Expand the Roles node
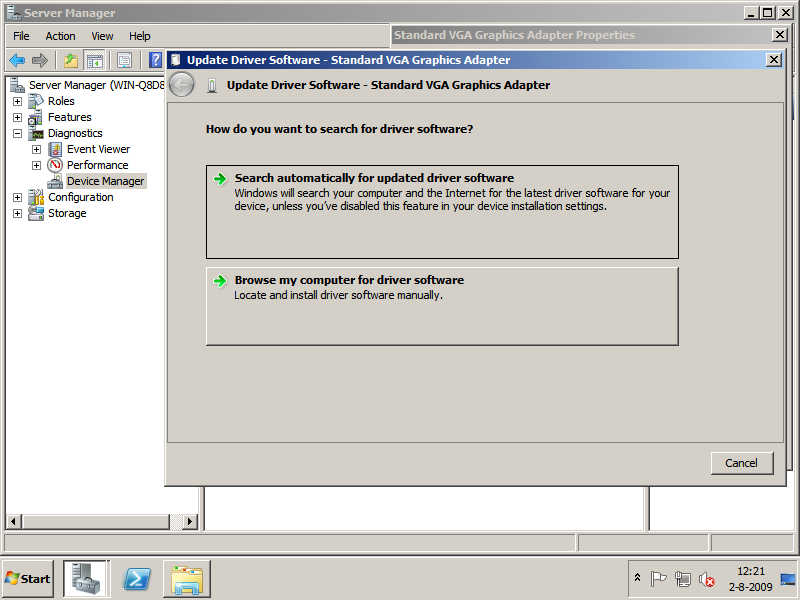The image size is (800, 600). pyautogui.click(x=17, y=102)
